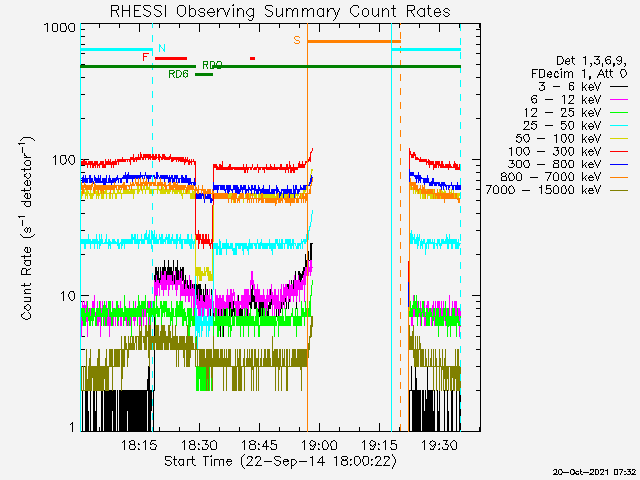Click the green 'RD0' label
This screenshot has width=640, height=480.
point(212,65)
